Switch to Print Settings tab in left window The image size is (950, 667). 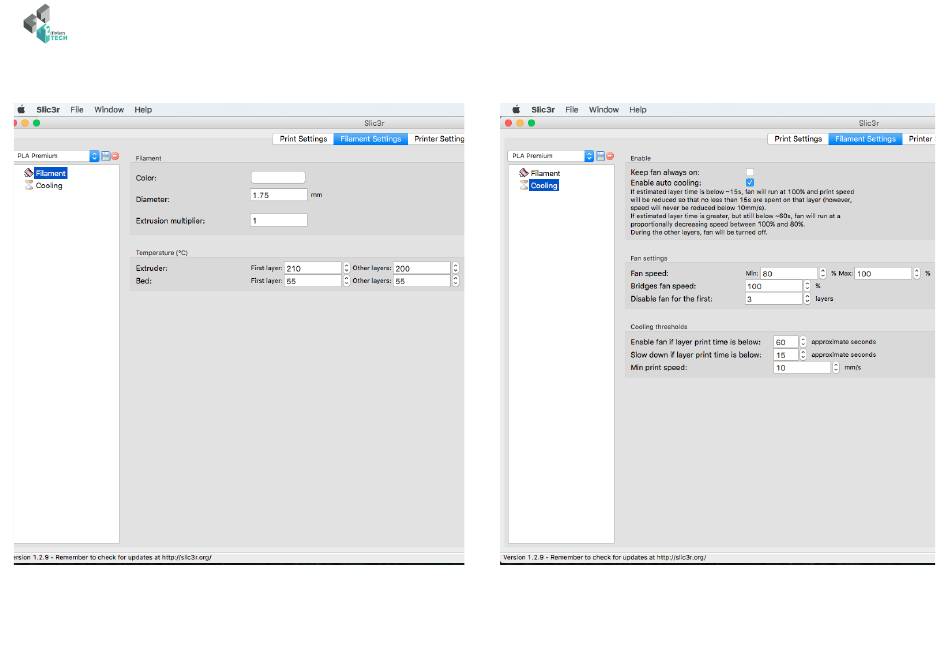click(x=303, y=139)
